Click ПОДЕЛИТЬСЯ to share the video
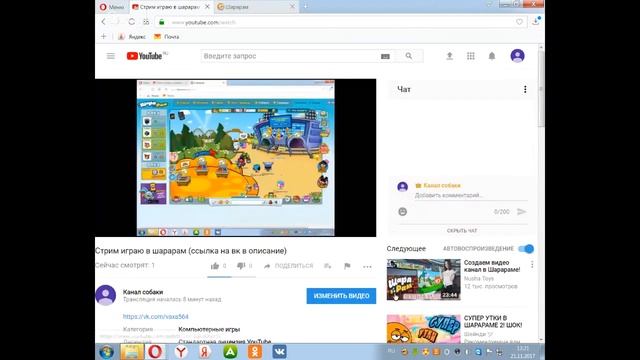The width and height of the screenshot is (640, 360). [x=289, y=266]
